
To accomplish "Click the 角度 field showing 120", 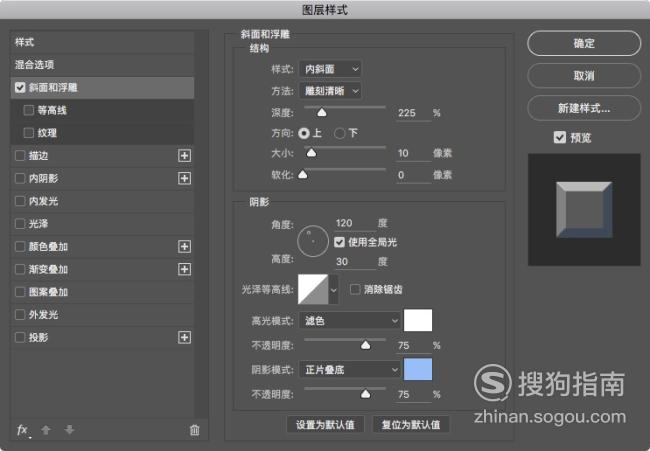I will coord(354,223).
